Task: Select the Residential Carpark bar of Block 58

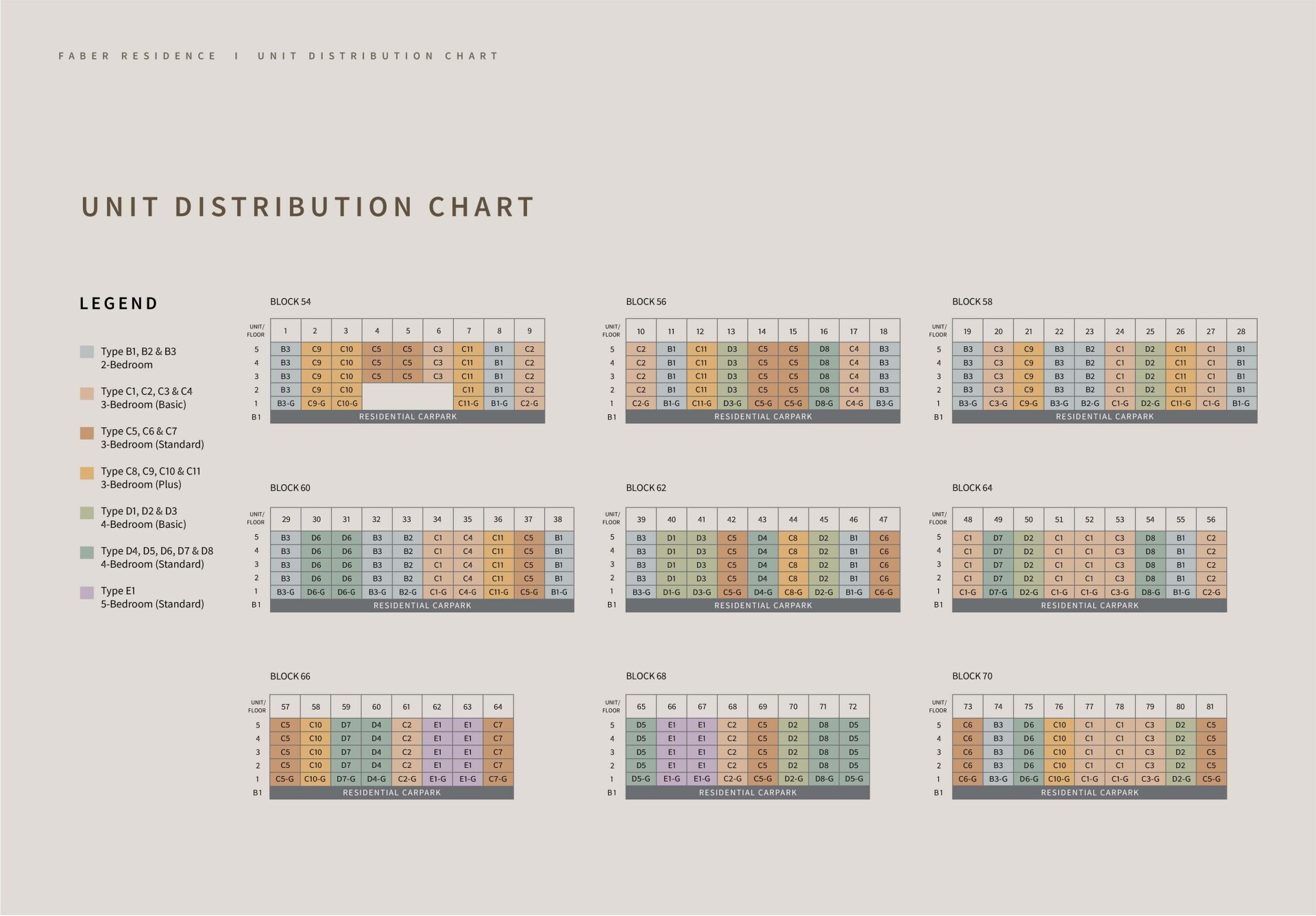Action: [x=1104, y=417]
